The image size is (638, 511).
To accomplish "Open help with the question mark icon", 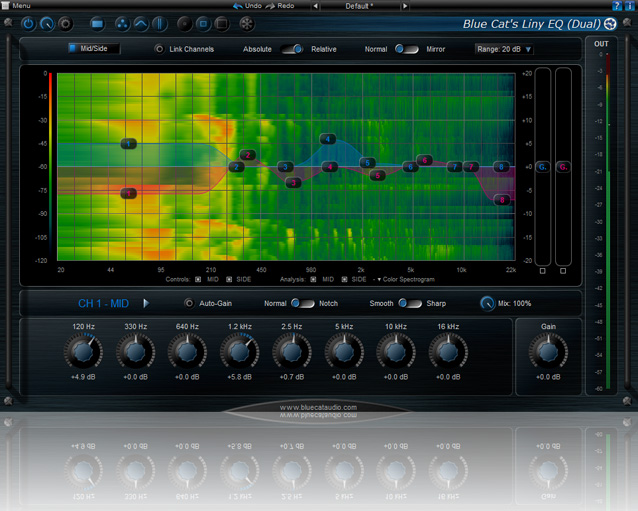I will click(x=617, y=5).
